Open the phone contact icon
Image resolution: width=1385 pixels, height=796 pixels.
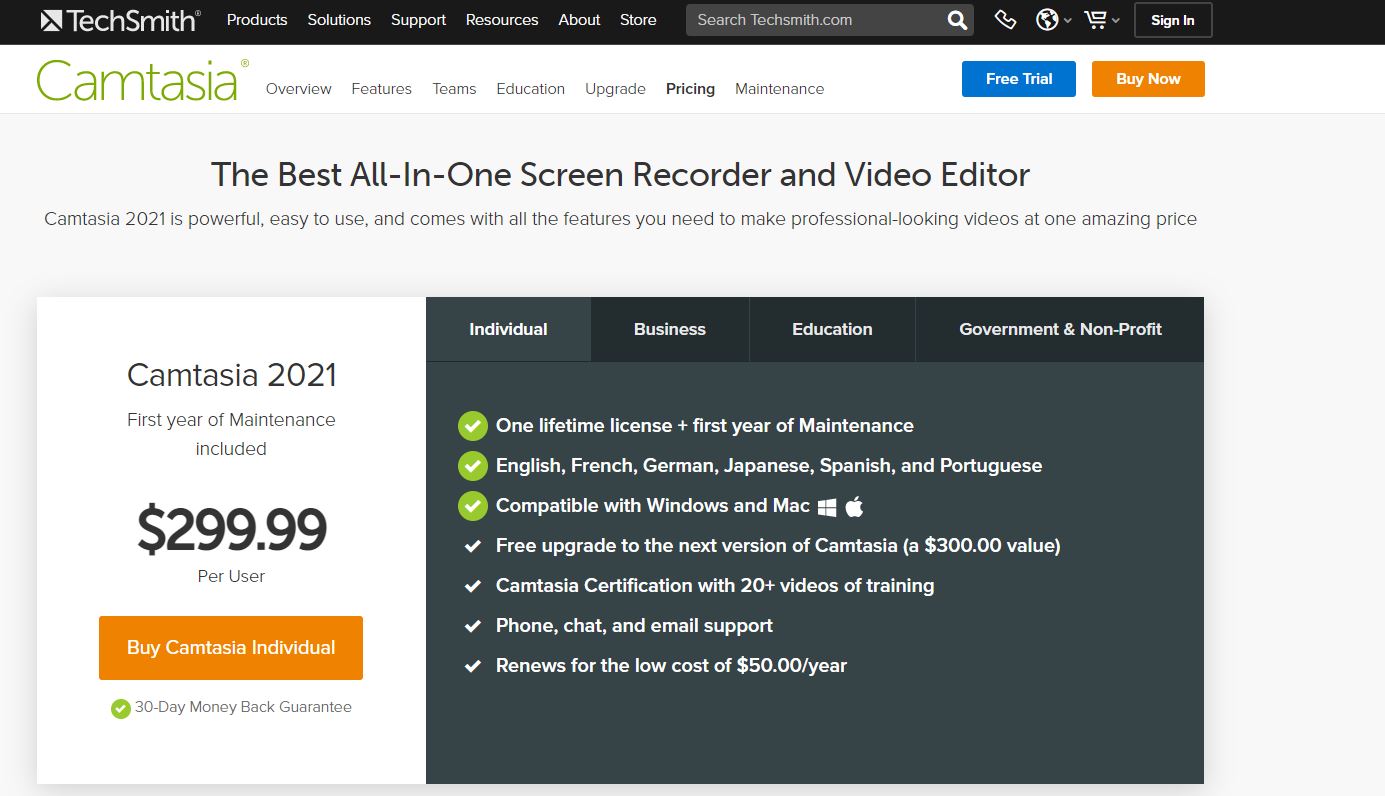coord(1006,20)
